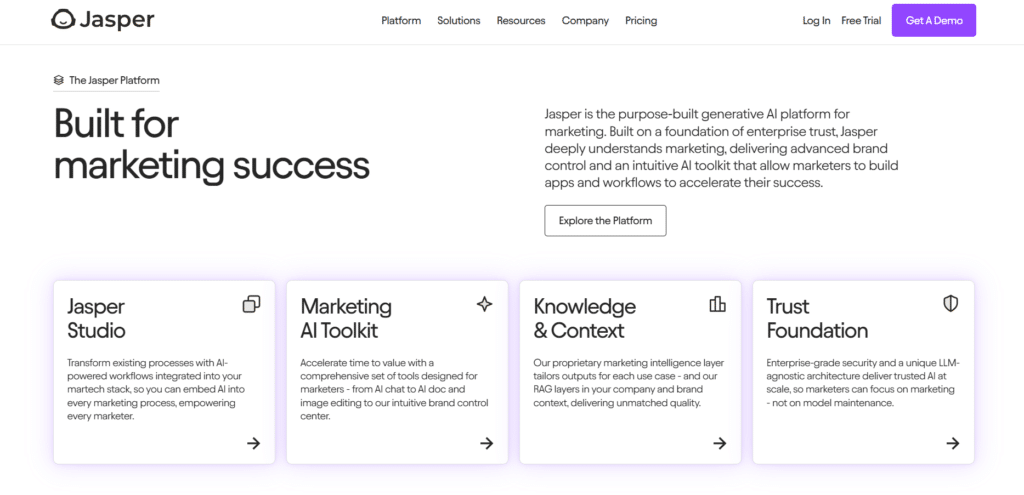1024x495 pixels.
Task: Expand the Solutions navigation menu
Action: point(458,20)
